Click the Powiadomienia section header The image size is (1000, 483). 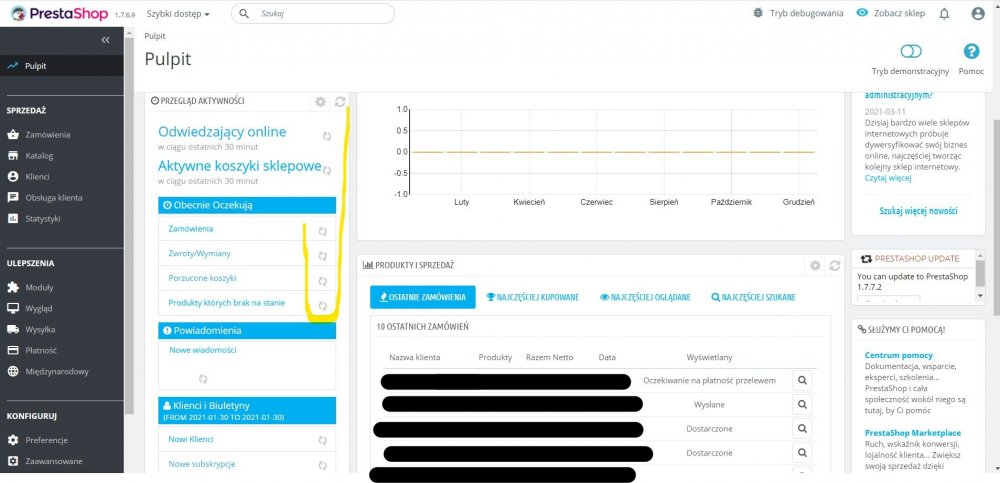click(x=247, y=331)
